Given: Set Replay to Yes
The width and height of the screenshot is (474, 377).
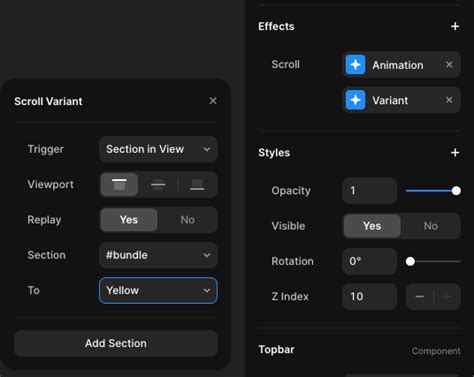Looking at the screenshot, I should tap(129, 220).
